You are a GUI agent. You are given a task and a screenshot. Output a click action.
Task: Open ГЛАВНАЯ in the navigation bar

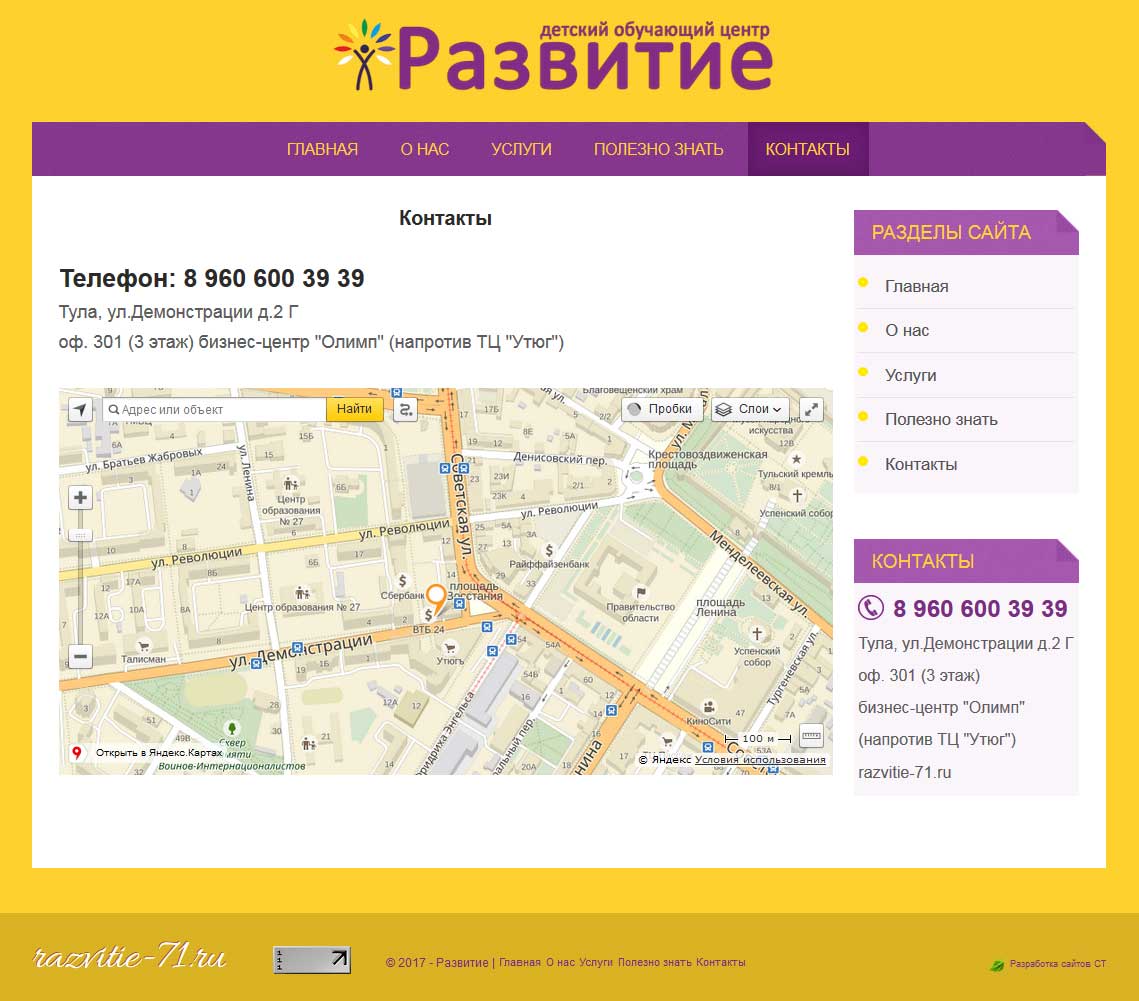tap(323, 149)
